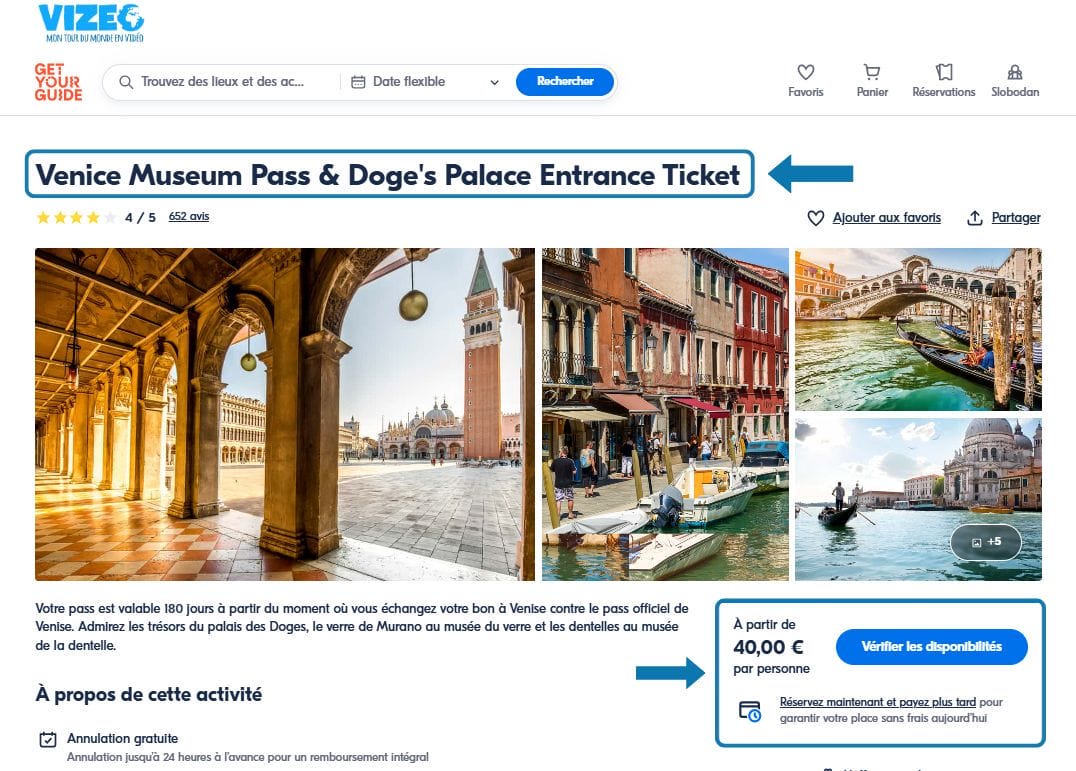
Task: Toggle the heart to add activity to favorites
Action: click(x=816, y=217)
